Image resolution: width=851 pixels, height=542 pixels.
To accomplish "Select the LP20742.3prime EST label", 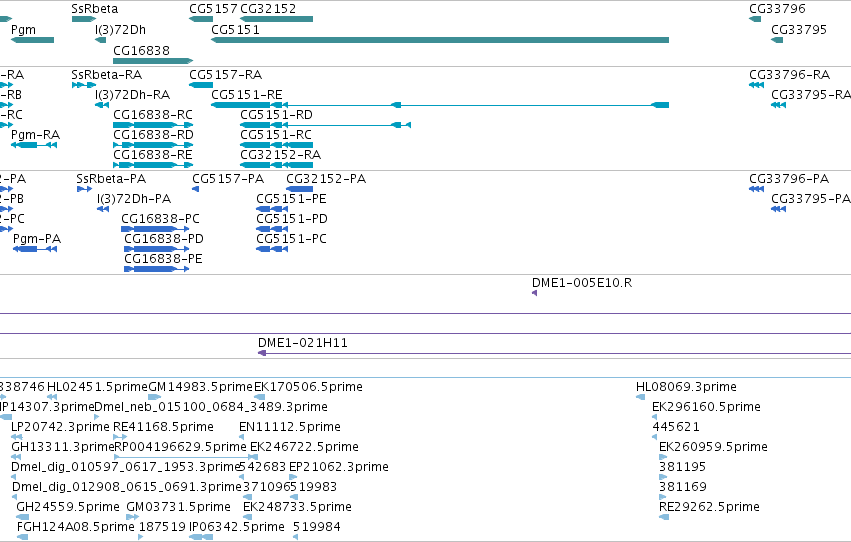I will (x=60, y=428).
